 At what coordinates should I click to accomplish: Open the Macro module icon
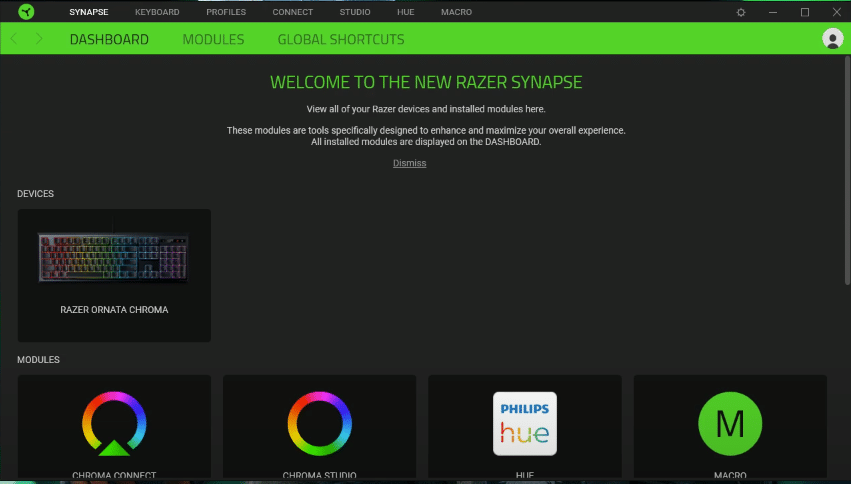click(730, 424)
